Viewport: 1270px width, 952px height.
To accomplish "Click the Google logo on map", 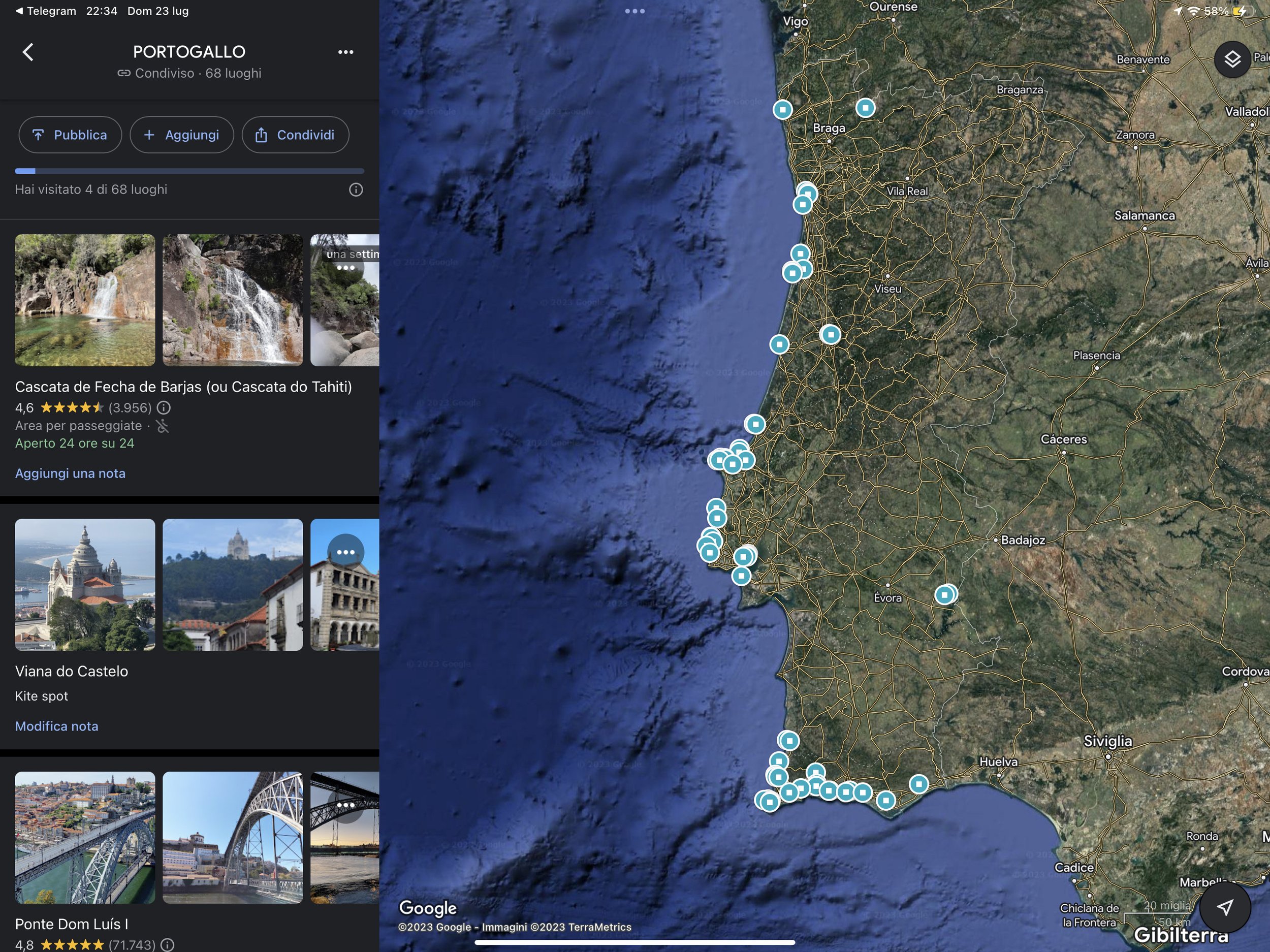I will [x=428, y=907].
